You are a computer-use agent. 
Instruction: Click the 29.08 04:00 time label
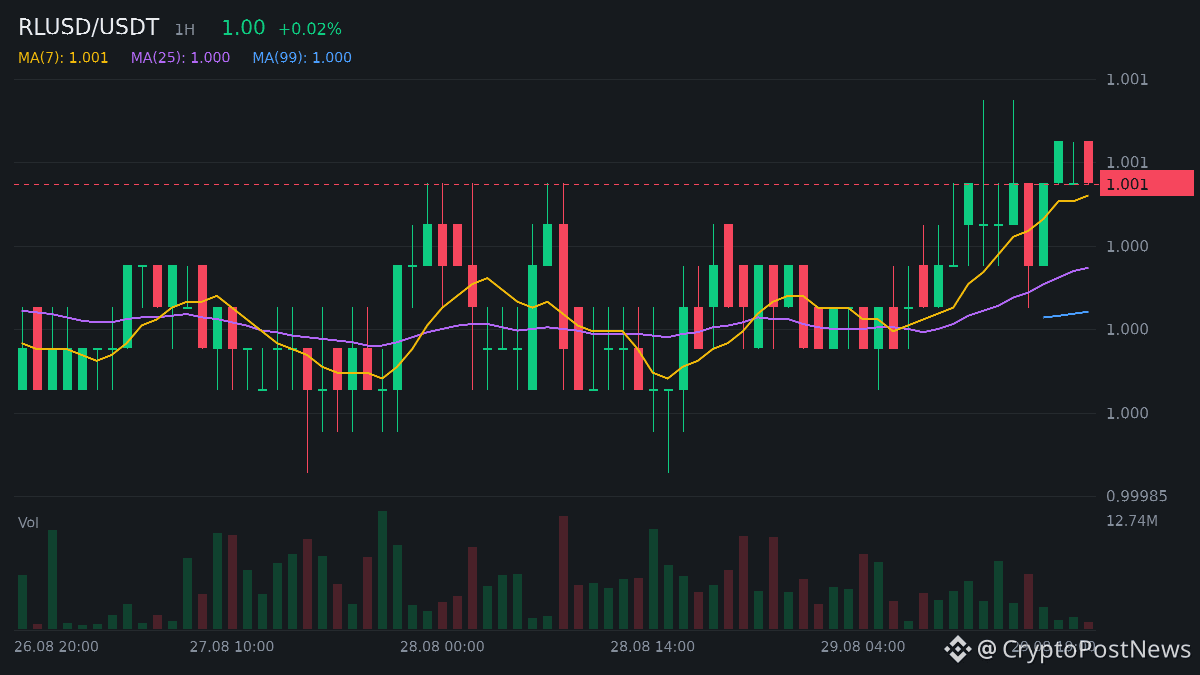tap(863, 647)
